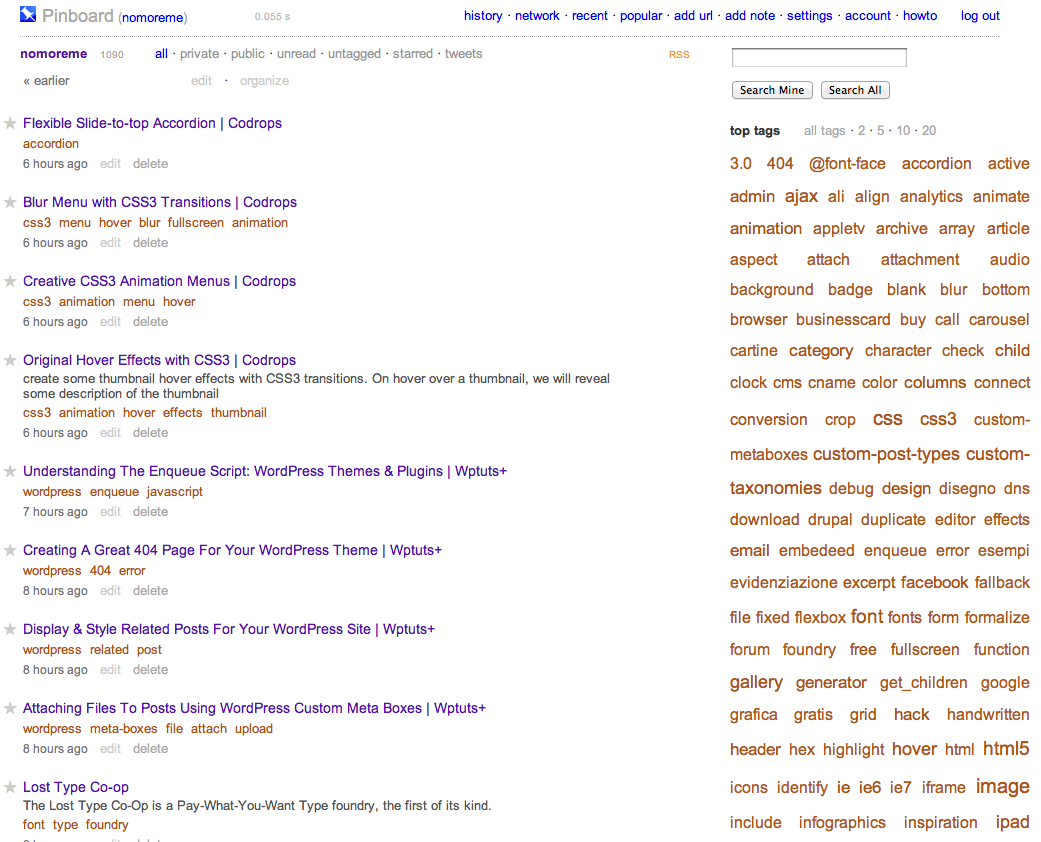Click the search input field
Viewport: 1041px width, 842px height.
tap(819, 58)
